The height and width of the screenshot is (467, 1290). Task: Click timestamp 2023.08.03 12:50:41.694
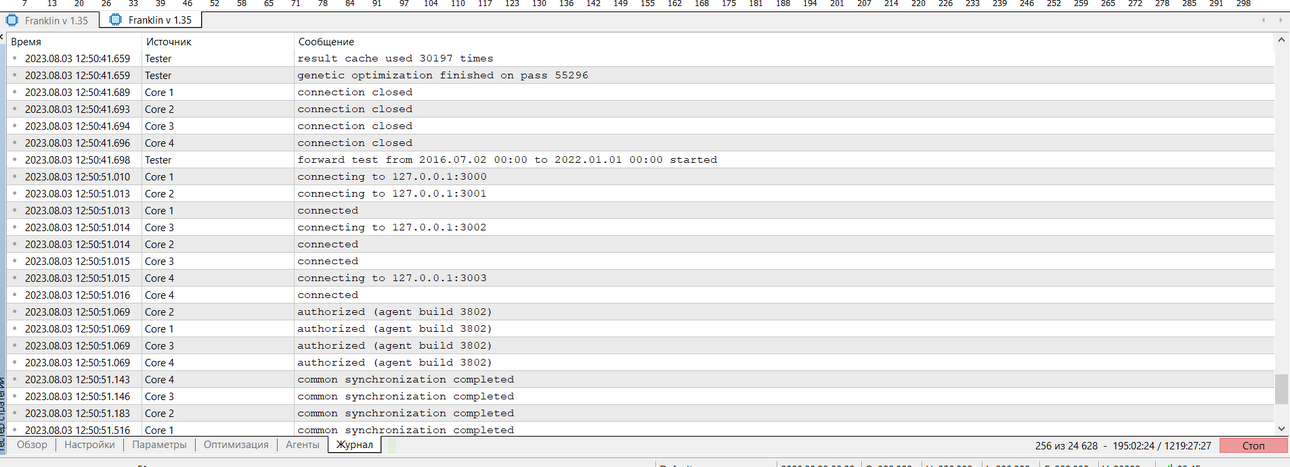77,126
